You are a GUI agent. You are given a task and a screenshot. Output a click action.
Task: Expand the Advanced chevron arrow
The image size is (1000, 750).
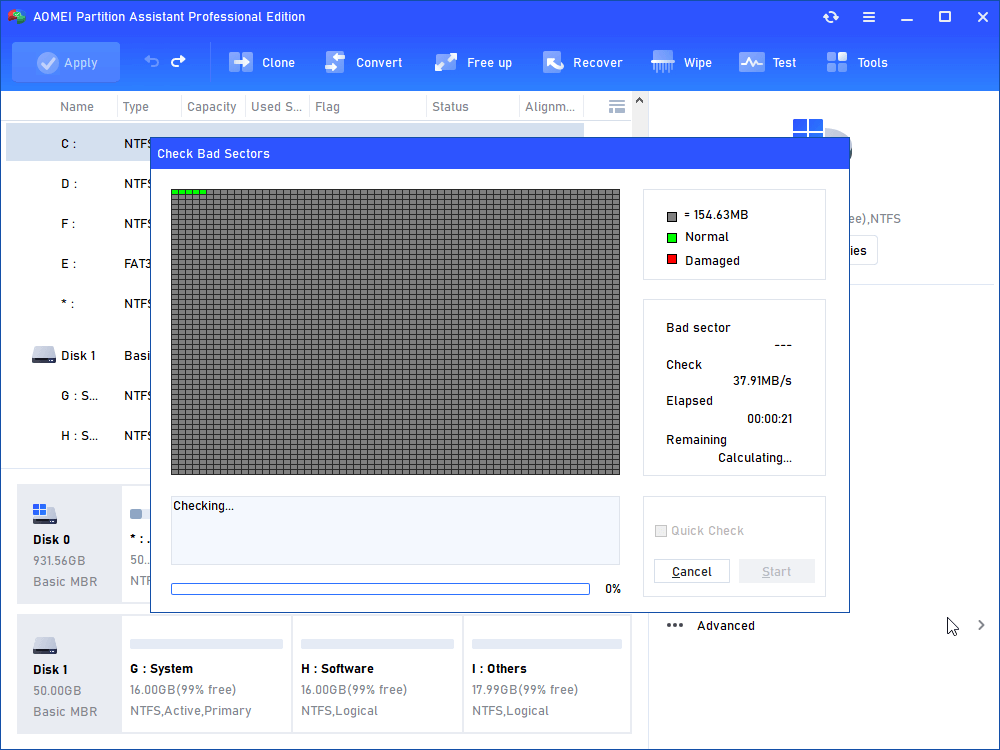(x=982, y=626)
